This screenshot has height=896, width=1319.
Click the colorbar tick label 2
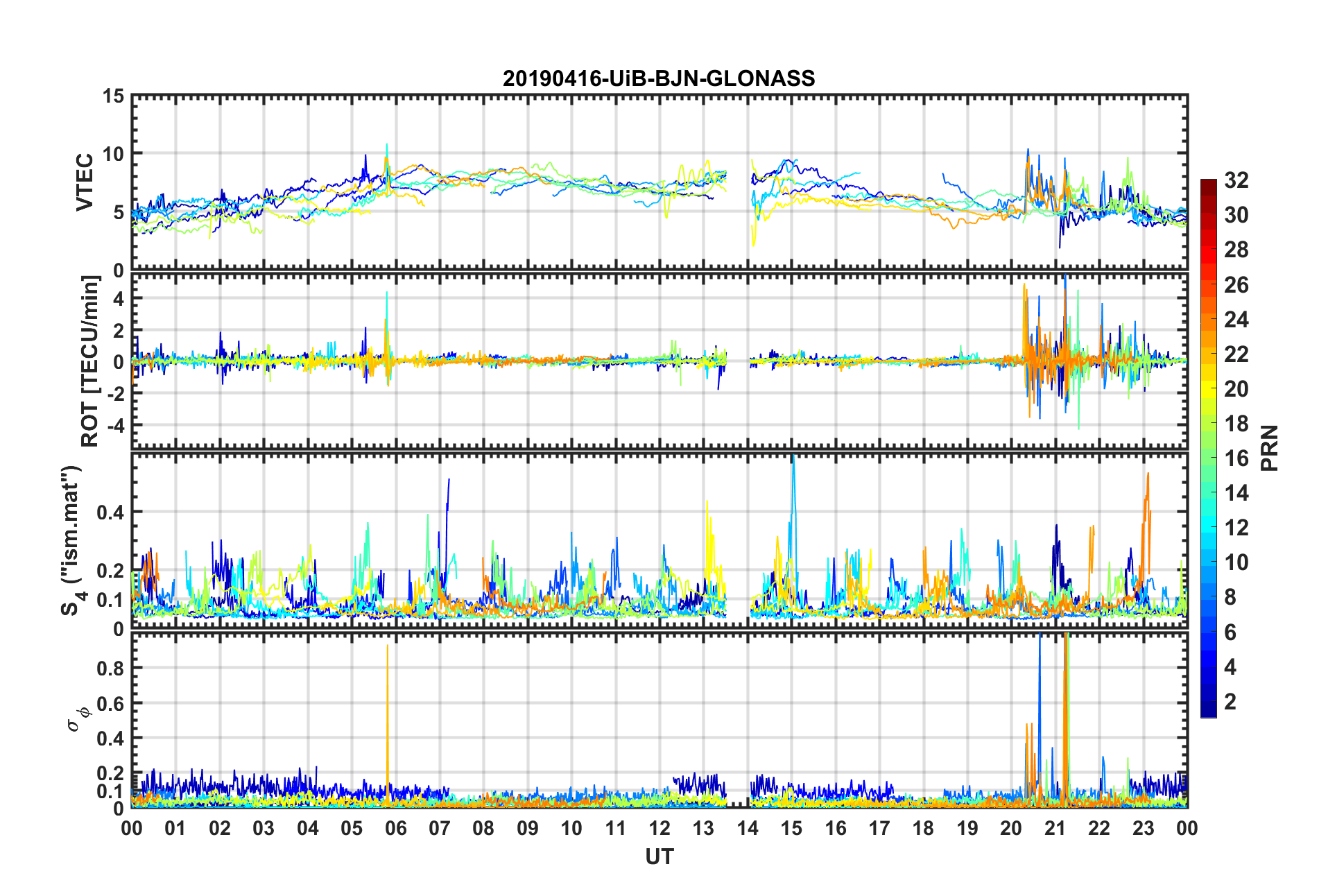click(x=1230, y=701)
